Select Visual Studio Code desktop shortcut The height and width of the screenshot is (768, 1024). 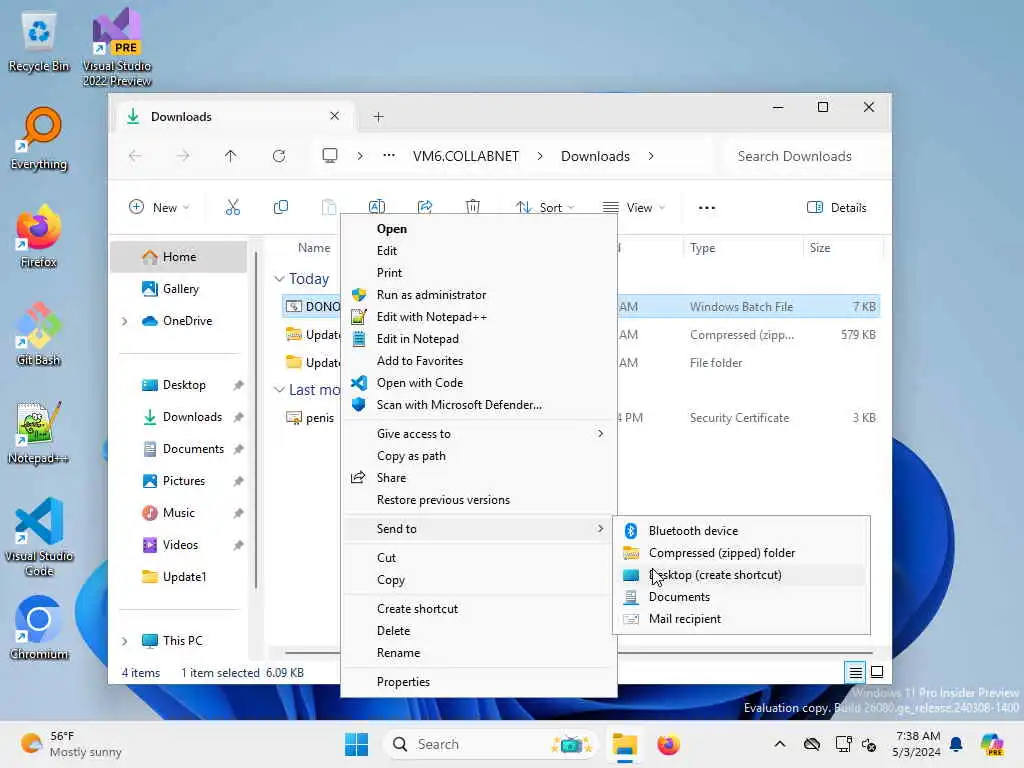tap(39, 537)
